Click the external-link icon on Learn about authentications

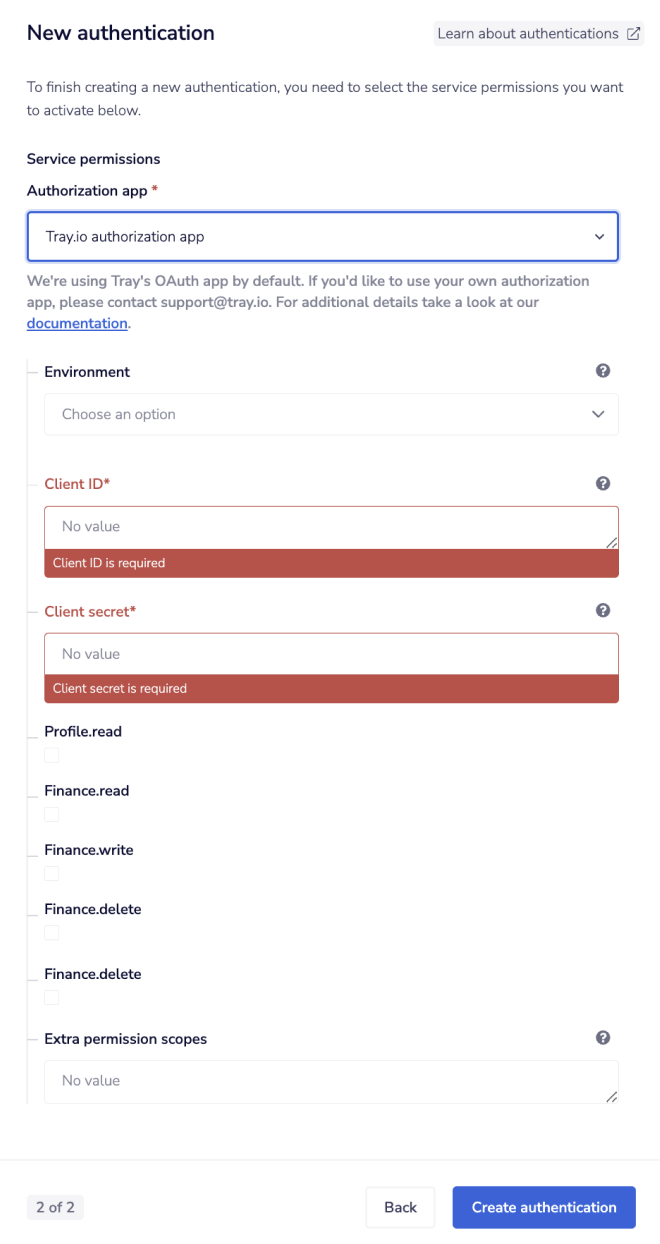pyautogui.click(x=635, y=33)
